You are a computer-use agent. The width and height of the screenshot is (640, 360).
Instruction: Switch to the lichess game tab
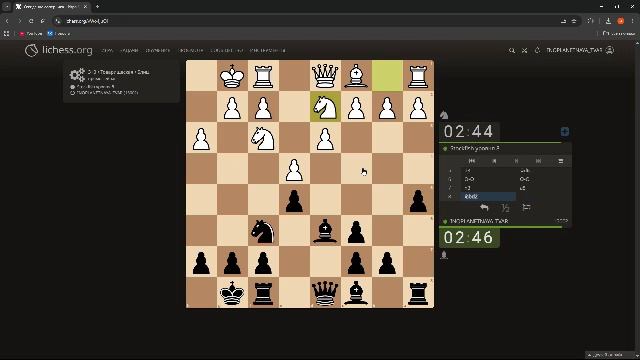51,7
